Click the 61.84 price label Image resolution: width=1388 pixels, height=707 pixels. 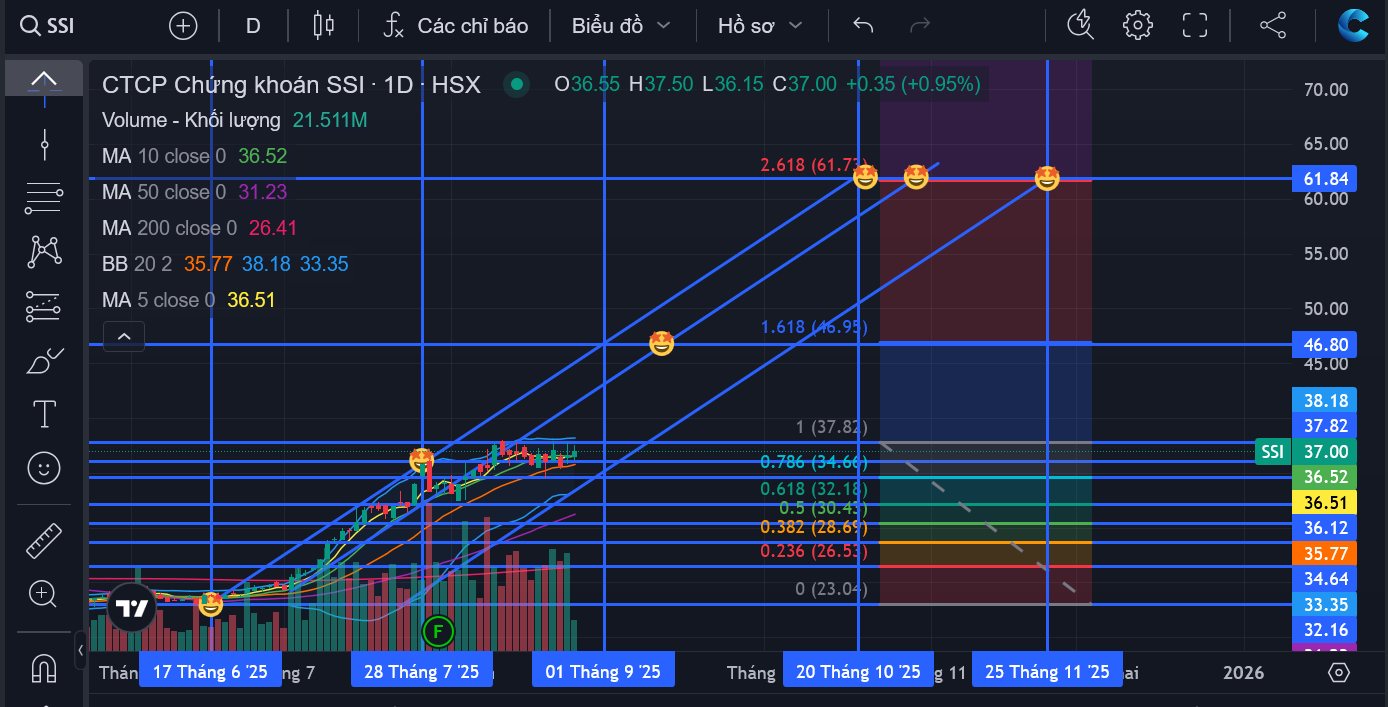click(x=1326, y=179)
